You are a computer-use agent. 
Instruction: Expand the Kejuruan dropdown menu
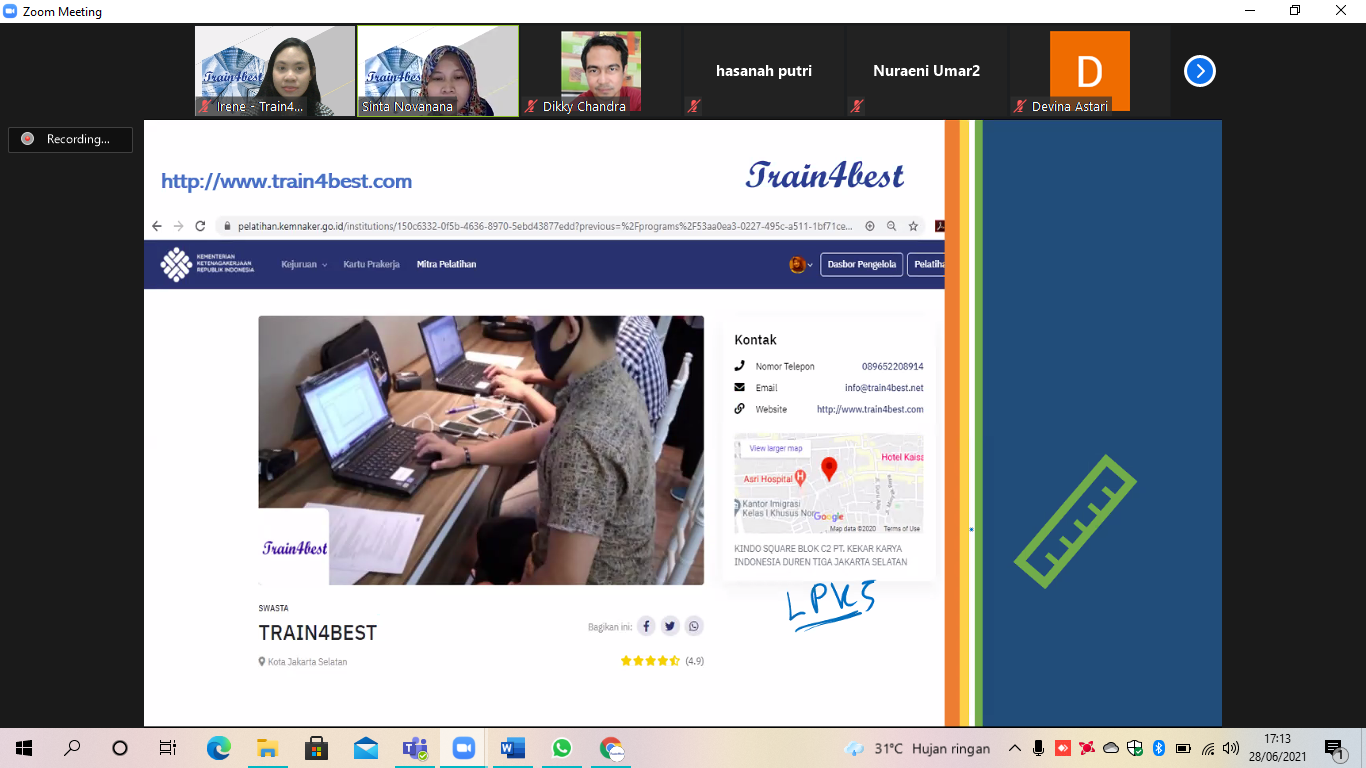(304, 264)
